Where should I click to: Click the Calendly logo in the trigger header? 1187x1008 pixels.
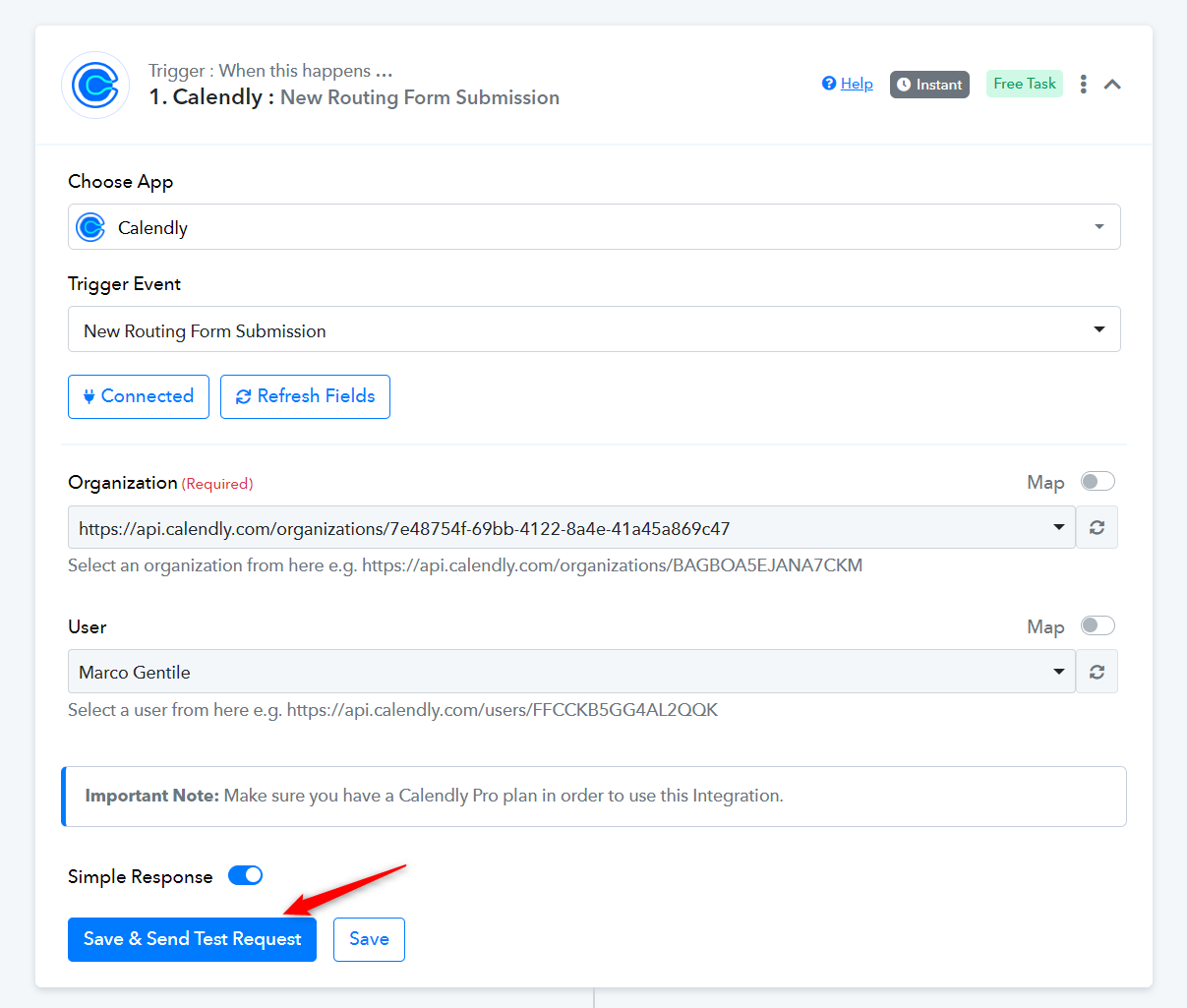pyautogui.click(x=95, y=86)
